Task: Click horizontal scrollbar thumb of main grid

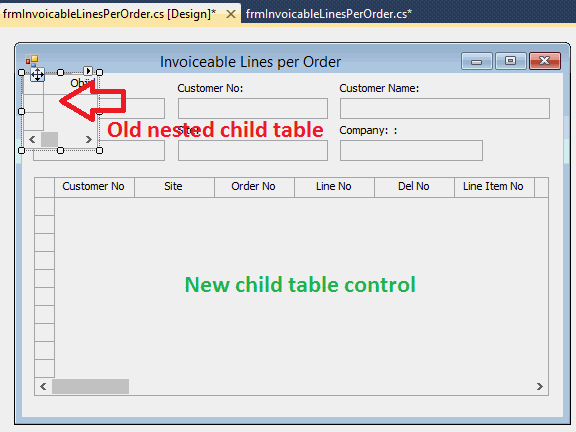Action: 90,386
